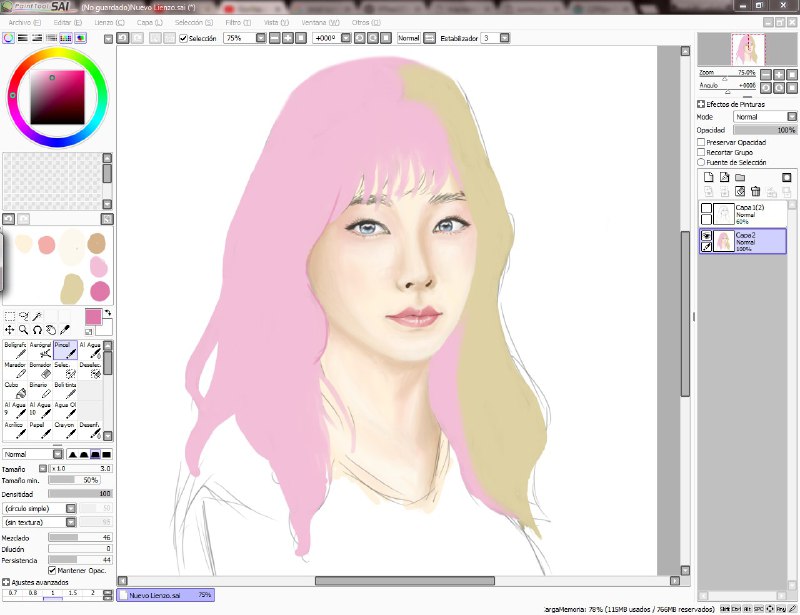The height and width of the screenshot is (615, 800).
Task: Undo last action in toolbar
Action: 123,38
